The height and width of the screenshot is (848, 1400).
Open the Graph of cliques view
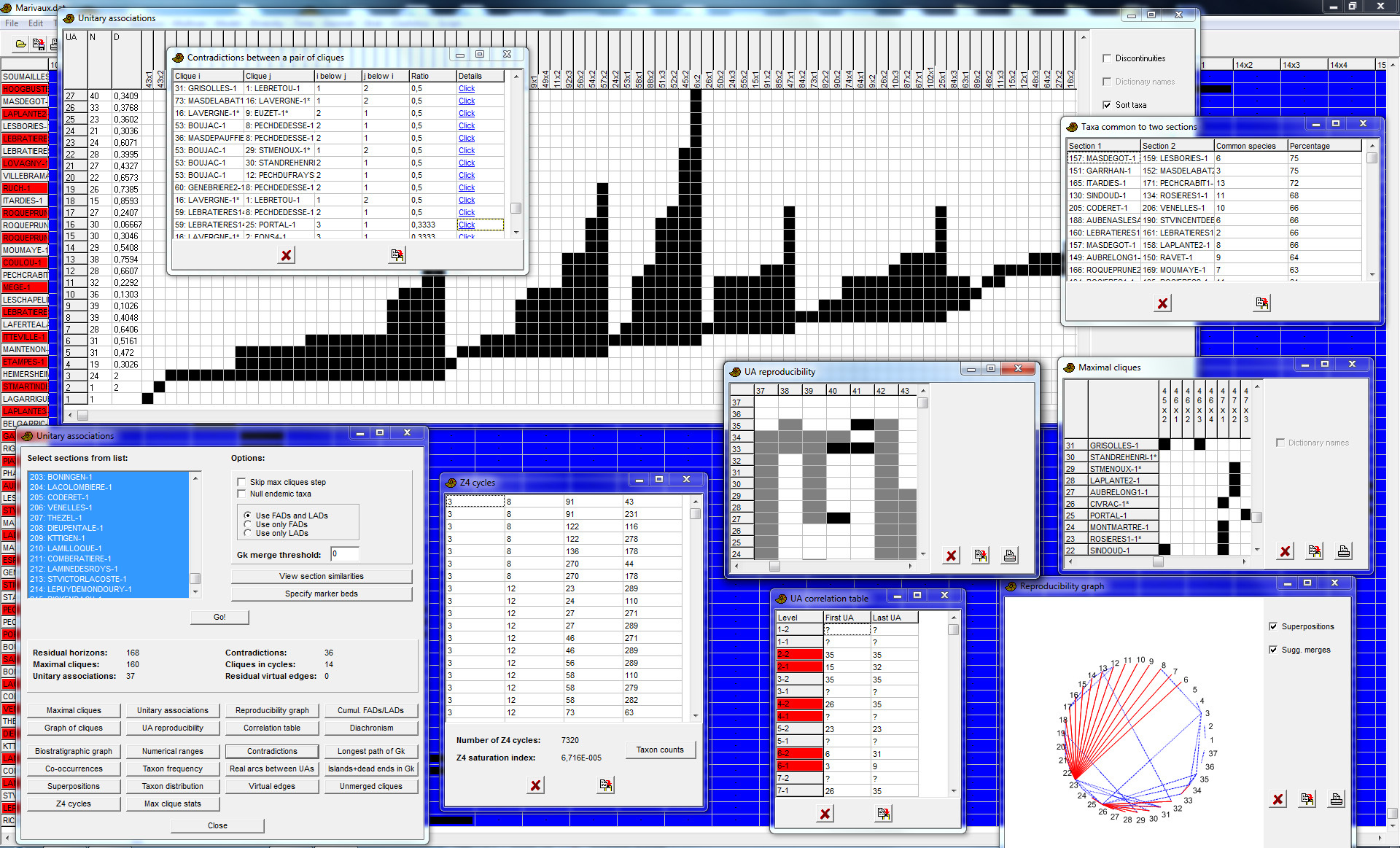pos(74,728)
